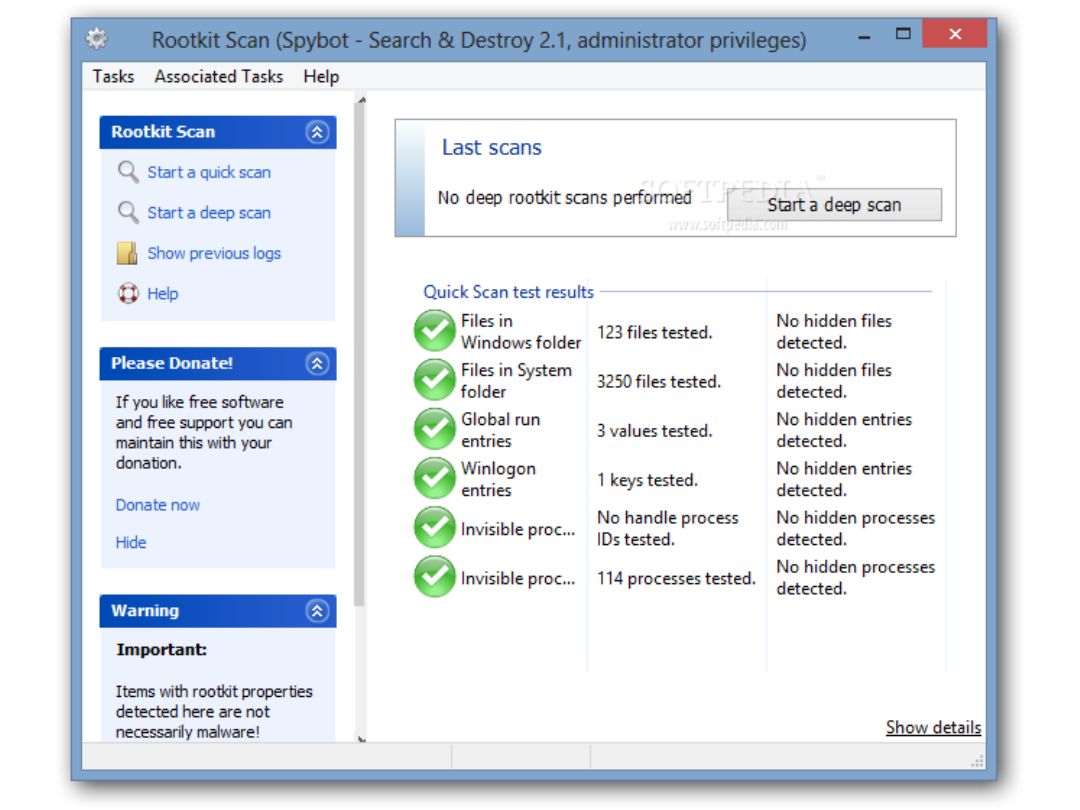The width and height of the screenshot is (1080, 810).
Task: Click the green check beside No handle process IDs tested
Action: [434, 528]
